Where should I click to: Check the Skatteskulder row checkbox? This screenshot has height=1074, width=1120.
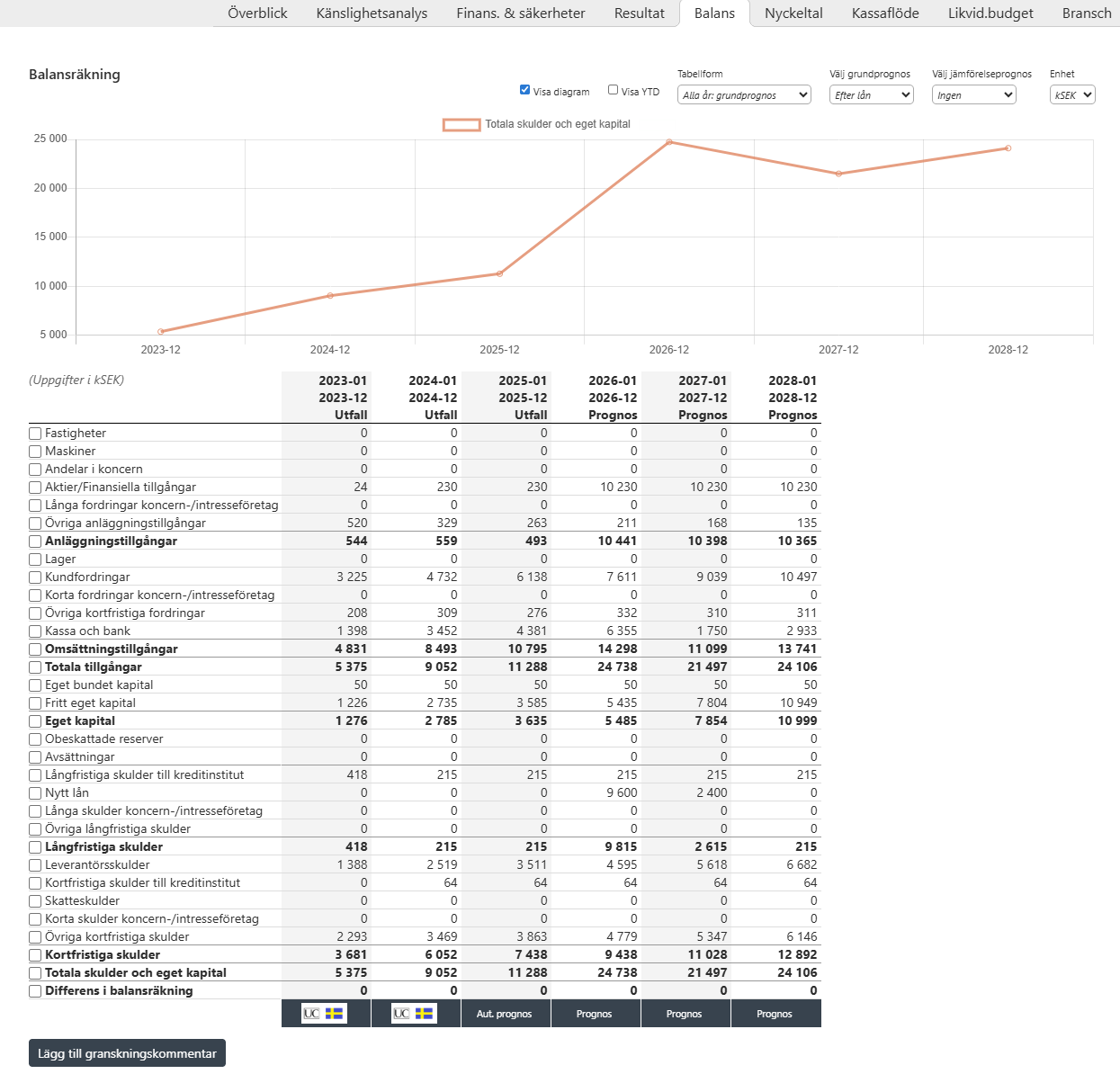[x=35, y=901]
